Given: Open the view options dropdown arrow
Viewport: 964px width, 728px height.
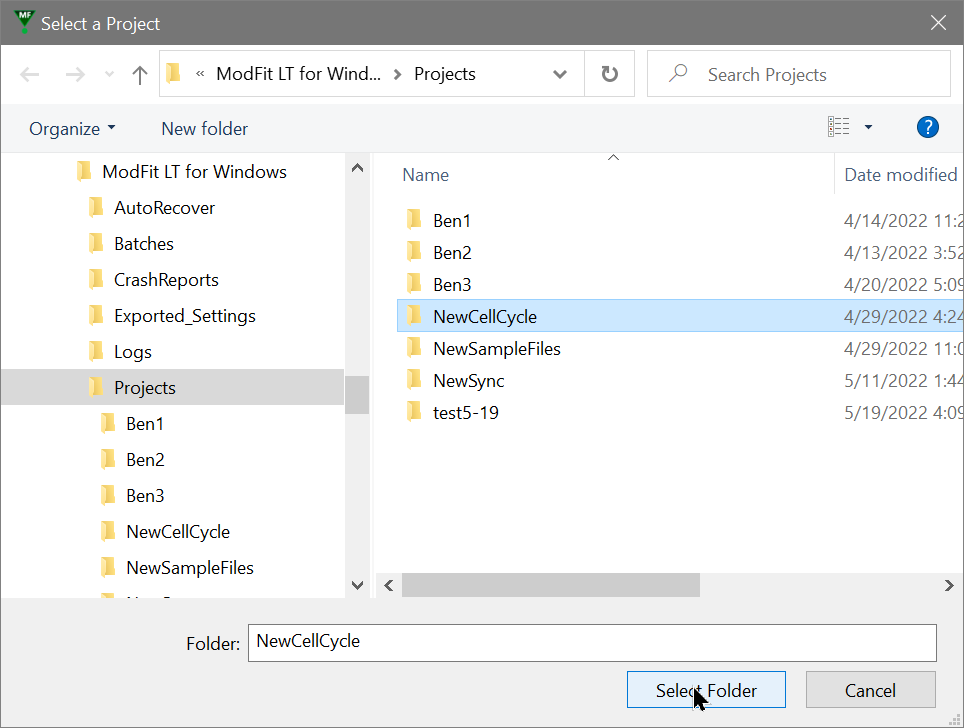Looking at the screenshot, I should pyautogui.click(x=868, y=127).
